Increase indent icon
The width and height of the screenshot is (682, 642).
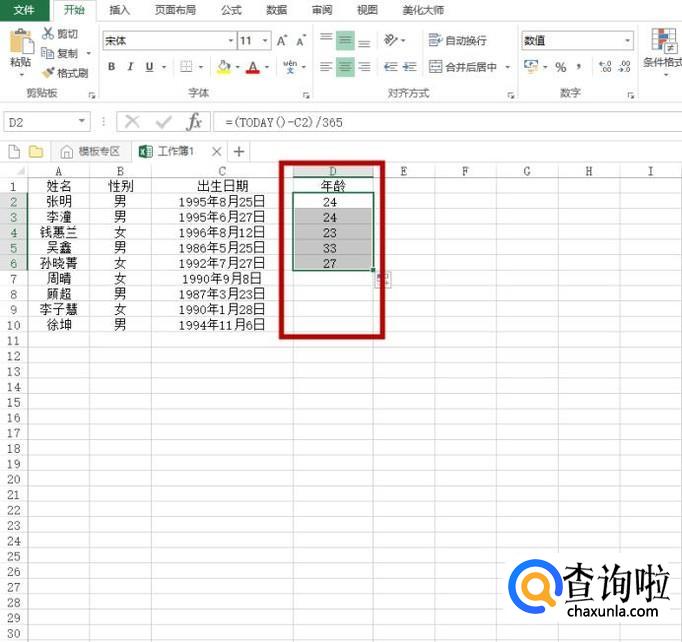409,67
